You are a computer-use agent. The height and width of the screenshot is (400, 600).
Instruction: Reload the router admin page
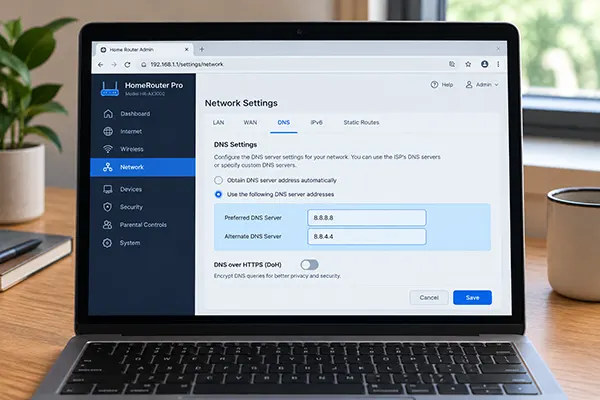pos(127,65)
